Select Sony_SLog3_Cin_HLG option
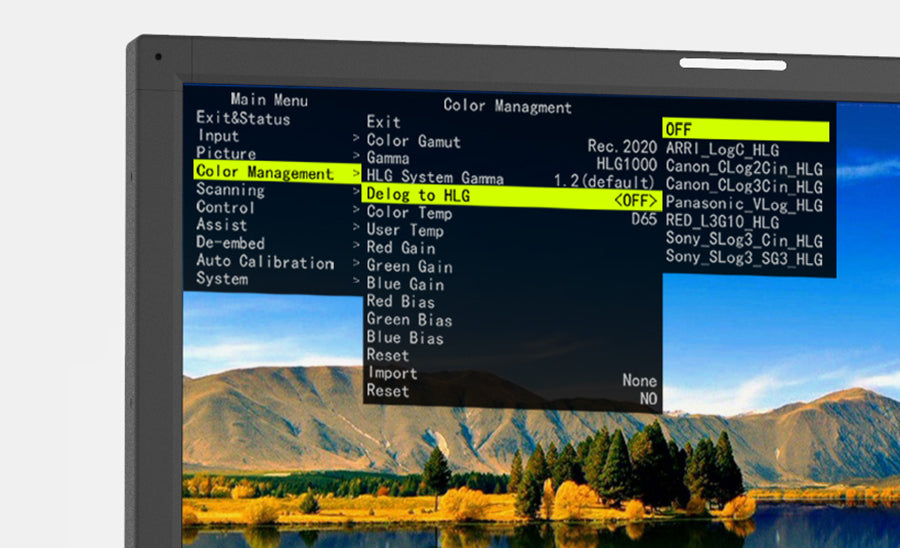The height and width of the screenshot is (548, 900). pyautogui.click(x=744, y=240)
